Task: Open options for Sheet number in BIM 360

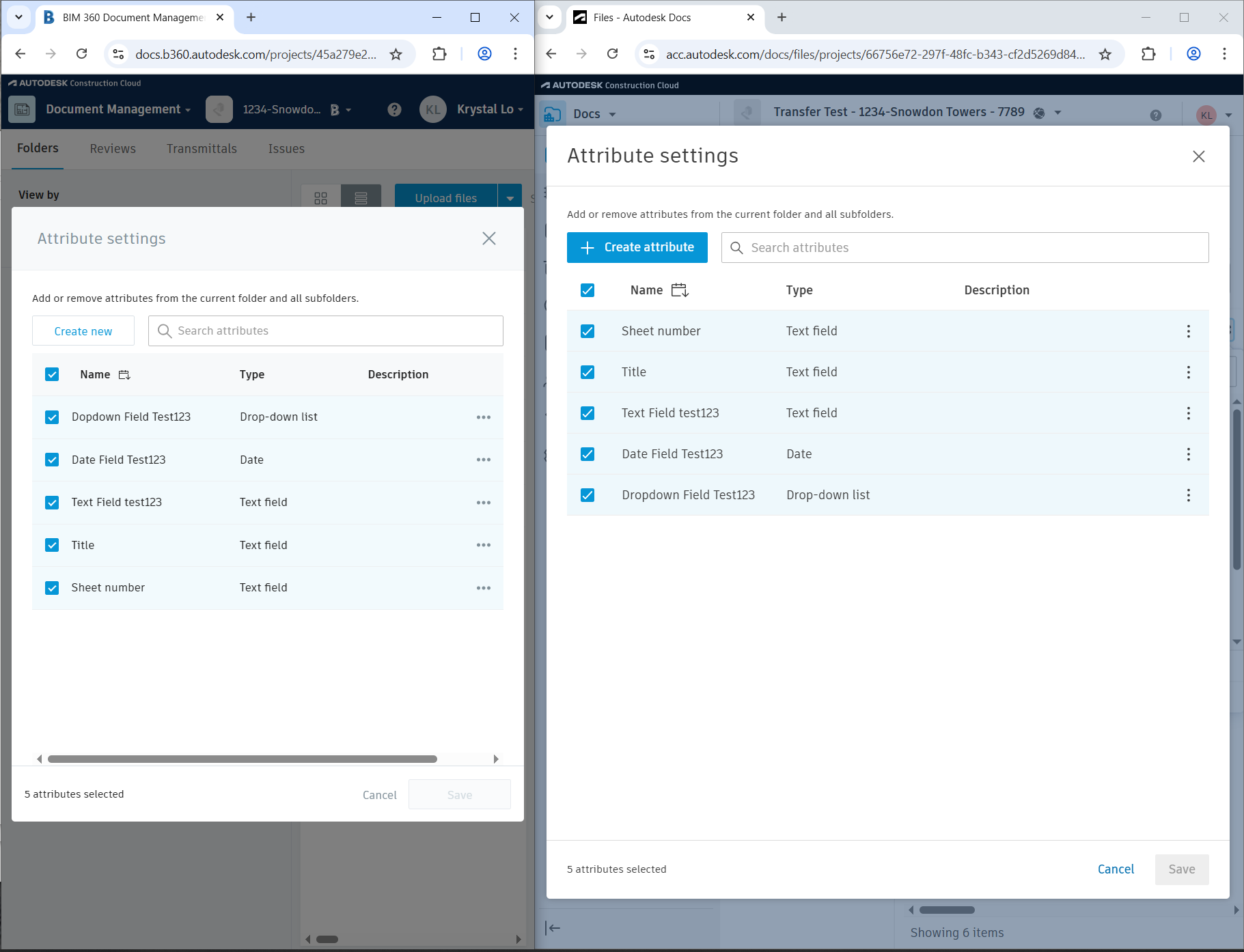Action: point(484,588)
